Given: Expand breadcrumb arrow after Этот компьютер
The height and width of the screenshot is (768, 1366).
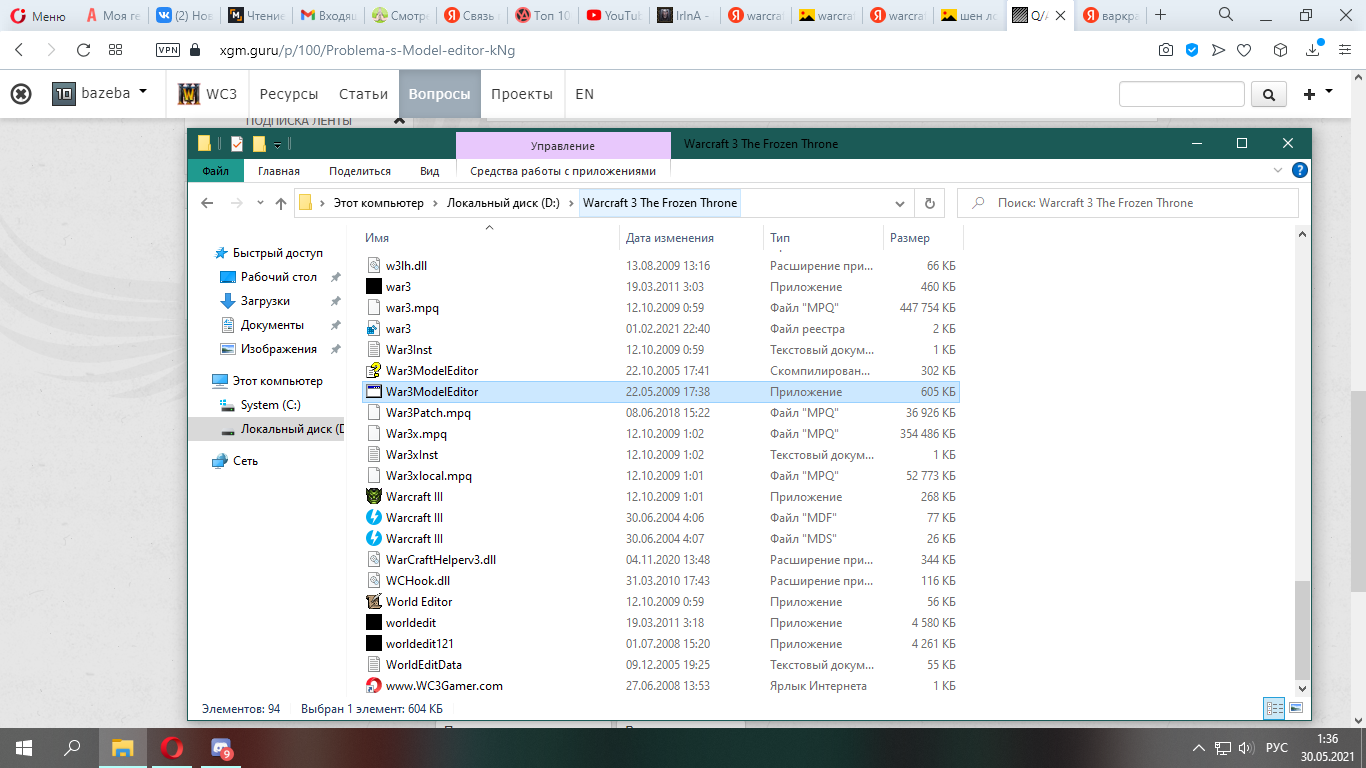Looking at the screenshot, I should pyautogui.click(x=435, y=203).
